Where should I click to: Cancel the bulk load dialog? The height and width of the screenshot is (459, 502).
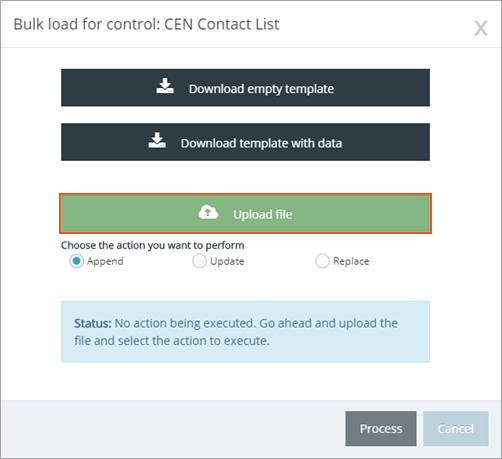pos(456,428)
